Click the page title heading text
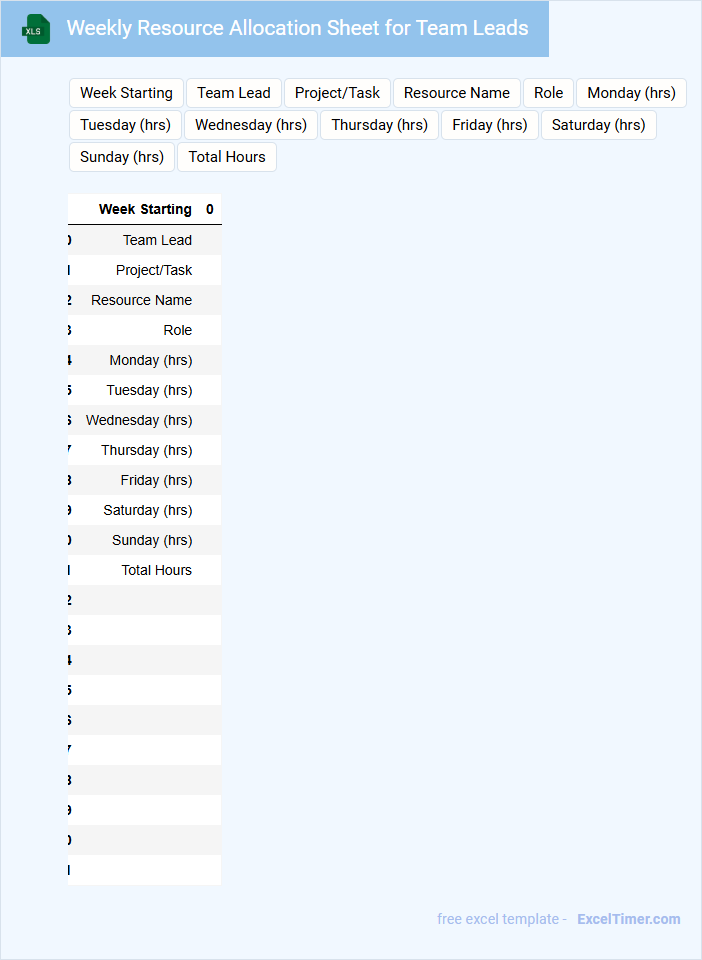Screen dimensions: 702x960 297,28
